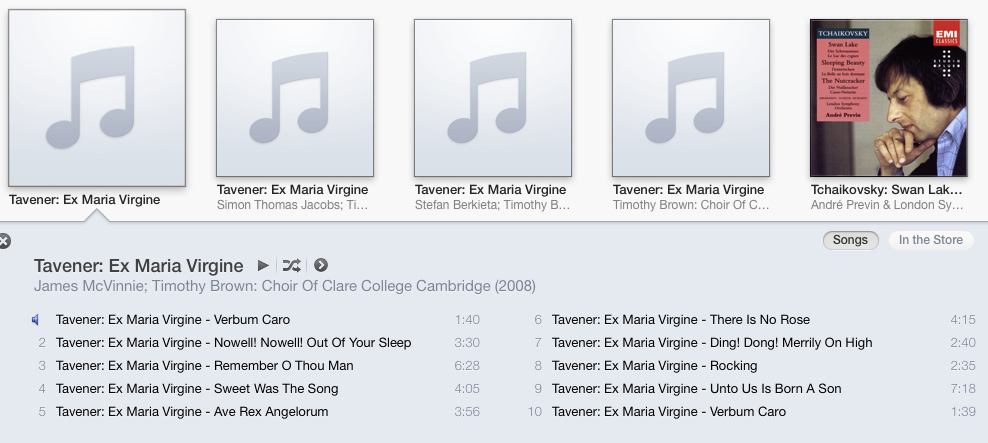Click the now-playing speaker icon
Screen dimensions: 988x443
36,320
